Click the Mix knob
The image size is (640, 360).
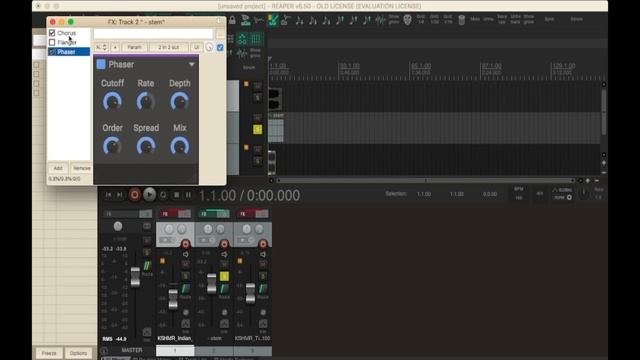point(180,146)
